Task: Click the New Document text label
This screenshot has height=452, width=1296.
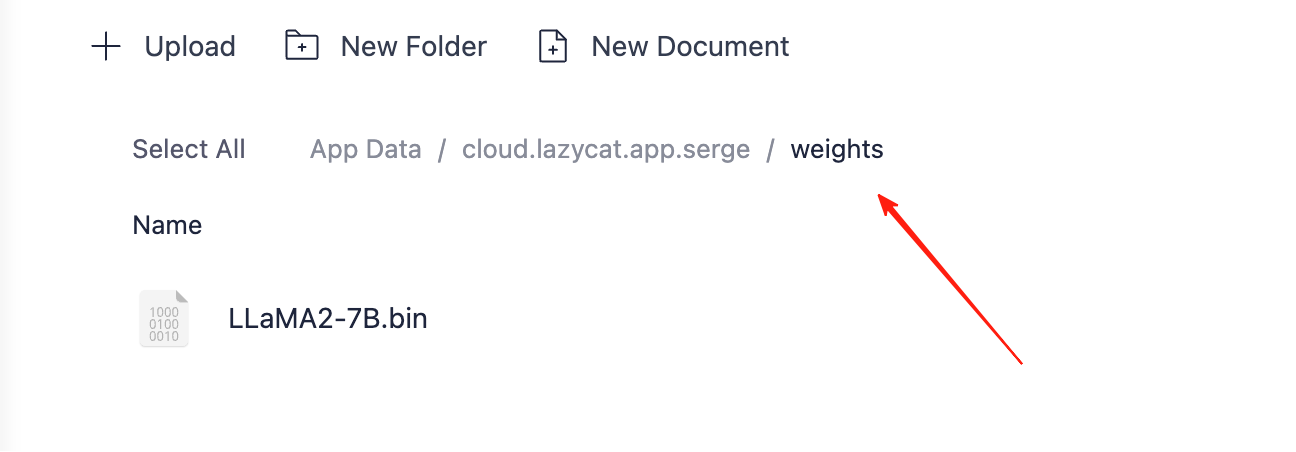Action: tap(690, 47)
